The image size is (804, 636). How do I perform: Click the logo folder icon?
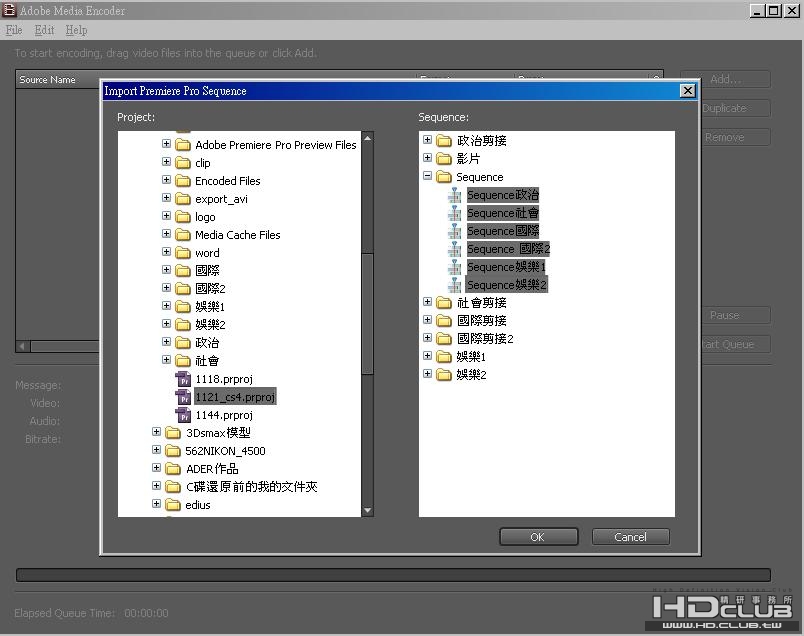183,216
